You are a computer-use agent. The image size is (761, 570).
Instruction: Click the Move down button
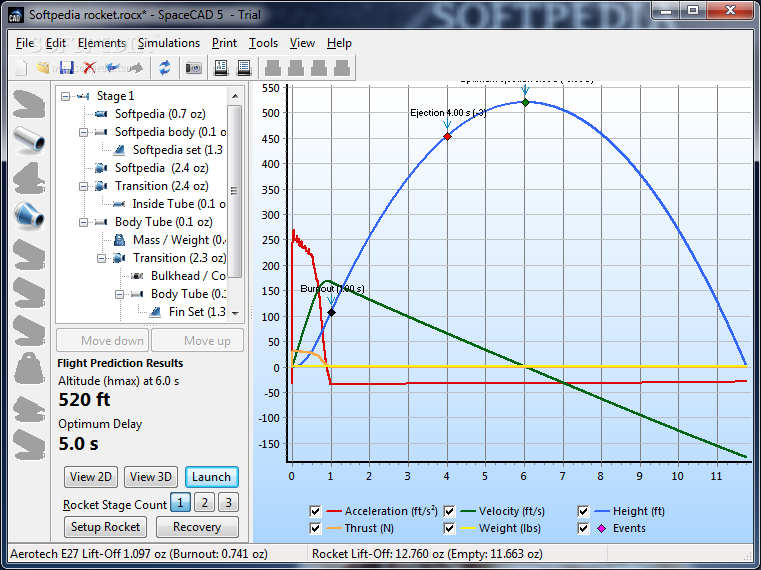point(103,340)
